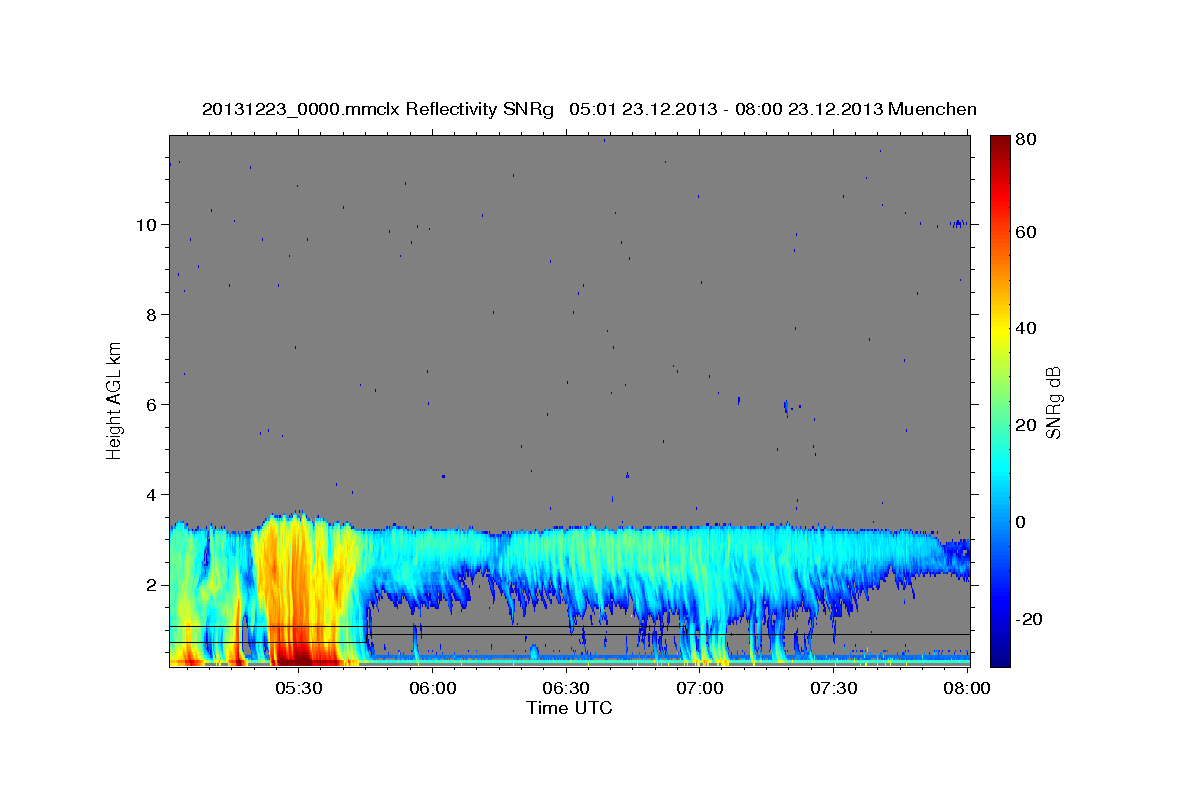This screenshot has height=800, width=1200.
Task: Click the cyan cloud layer above 06:30
Action: click(x=566, y=560)
